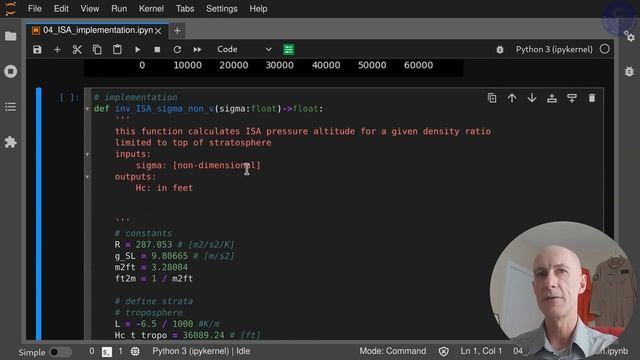Viewport: 640px width, 360px height.
Task: Click the line R = 287.053
Action: point(175,245)
